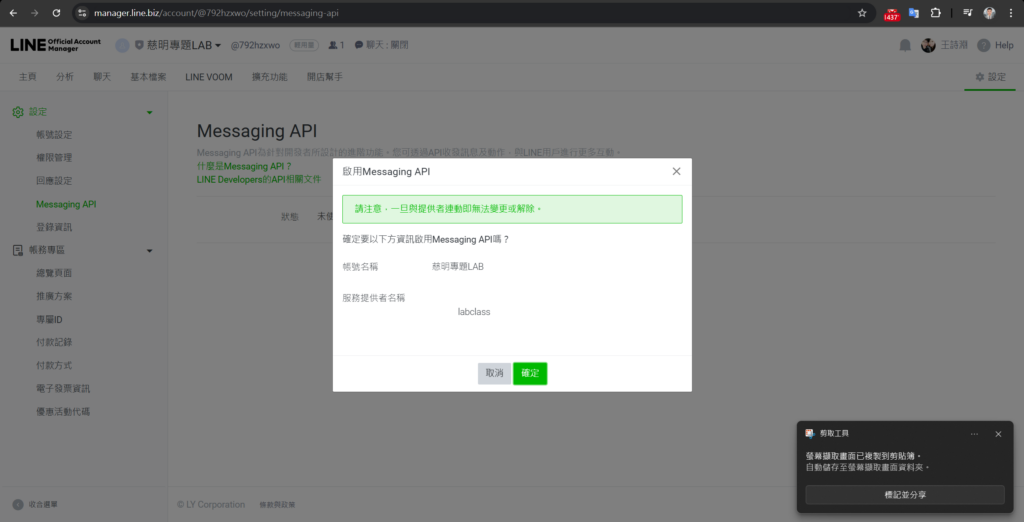Image resolution: width=1024 pixels, height=522 pixels.
Task: Go to the 主頁 tab
Action: (x=27, y=76)
